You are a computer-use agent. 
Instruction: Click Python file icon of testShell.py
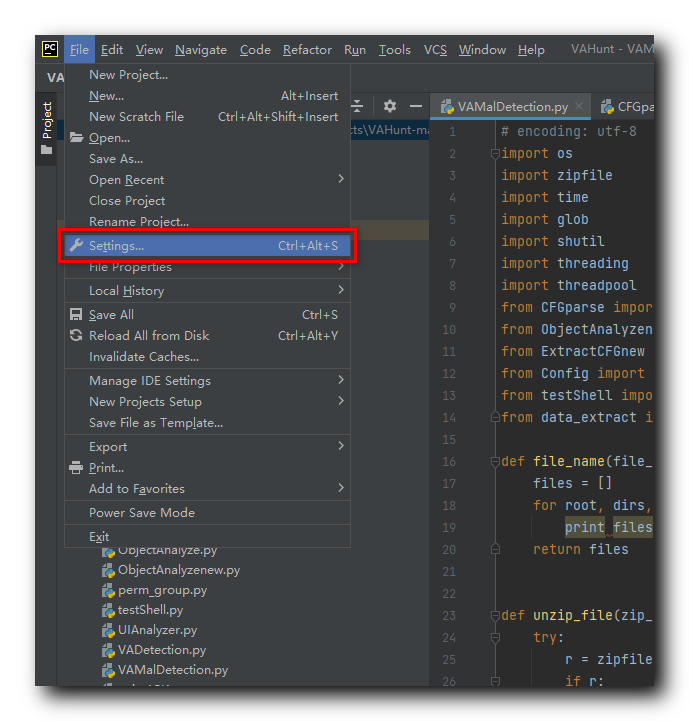coord(108,610)
